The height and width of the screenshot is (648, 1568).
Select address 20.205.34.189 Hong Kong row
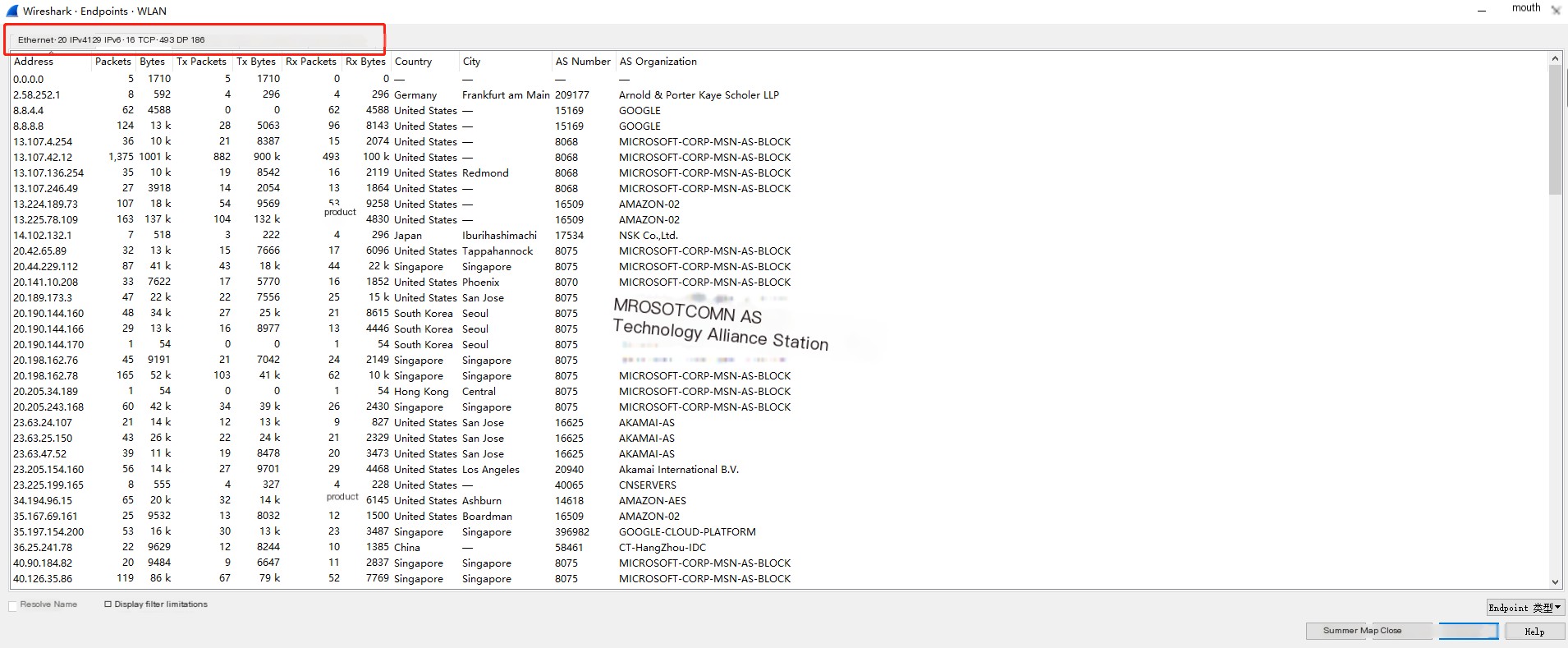pyautogui.click(x=778, y=391)
